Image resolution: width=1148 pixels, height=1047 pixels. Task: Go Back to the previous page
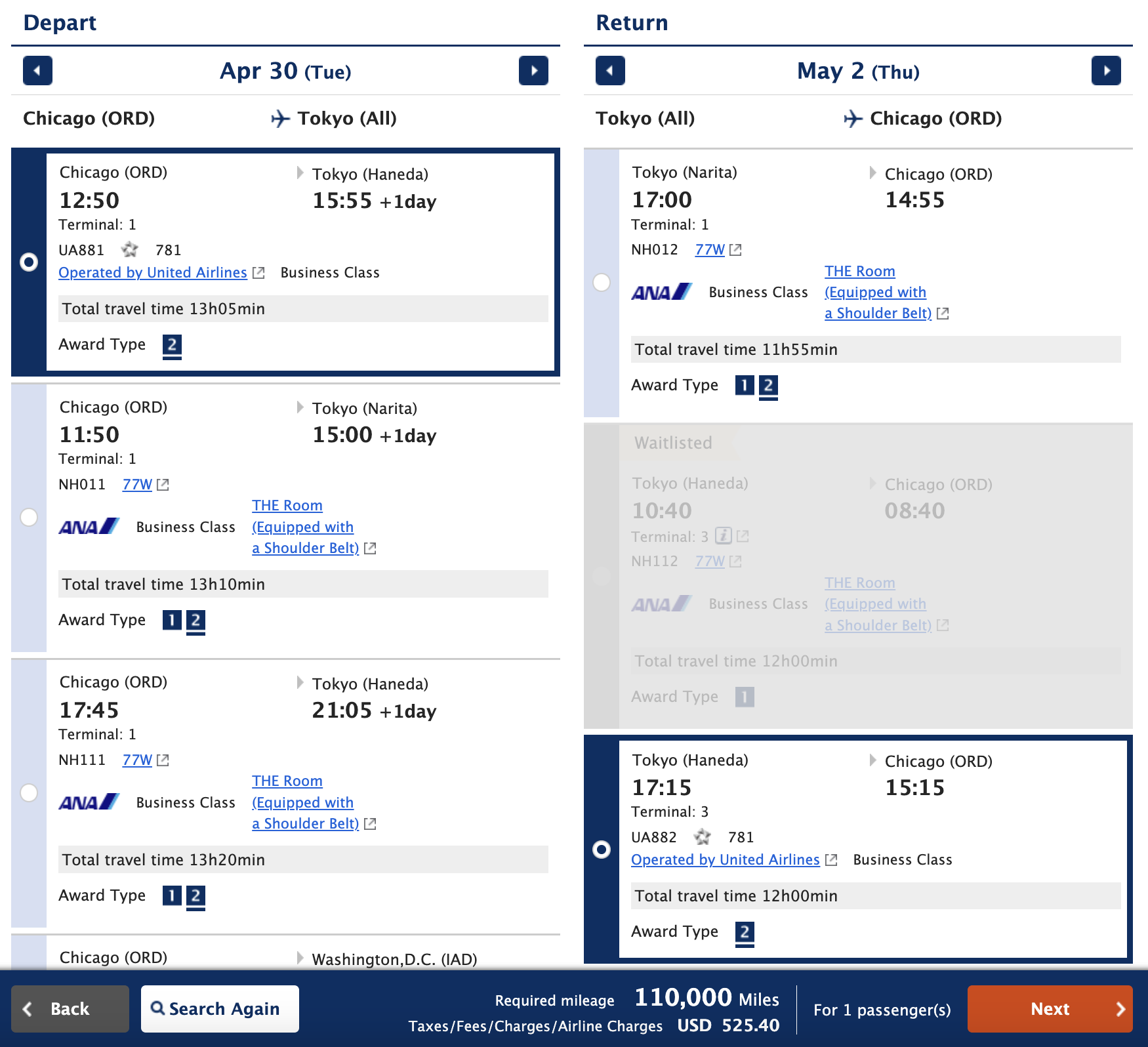coord(70,1009)
